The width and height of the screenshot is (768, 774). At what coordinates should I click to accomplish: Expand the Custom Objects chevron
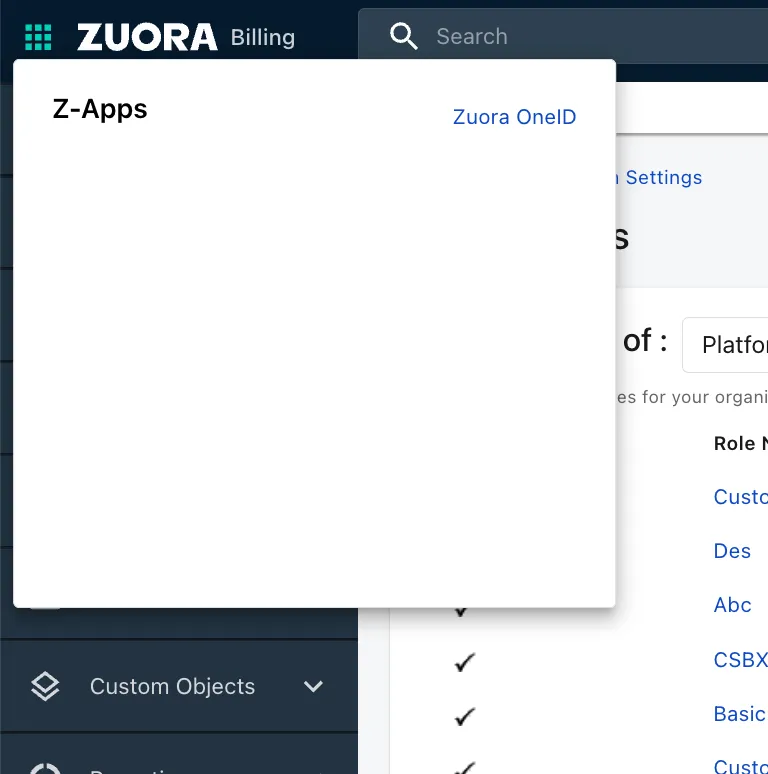(x=313, y=686)
